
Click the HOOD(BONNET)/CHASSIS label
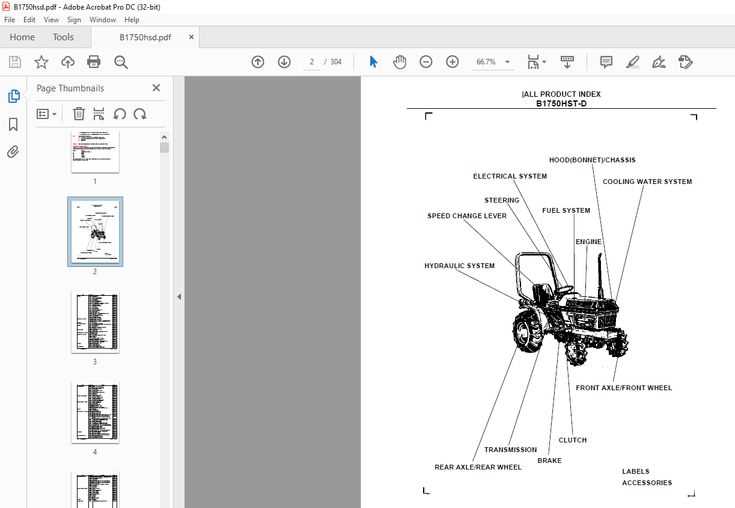click(592, 160)
